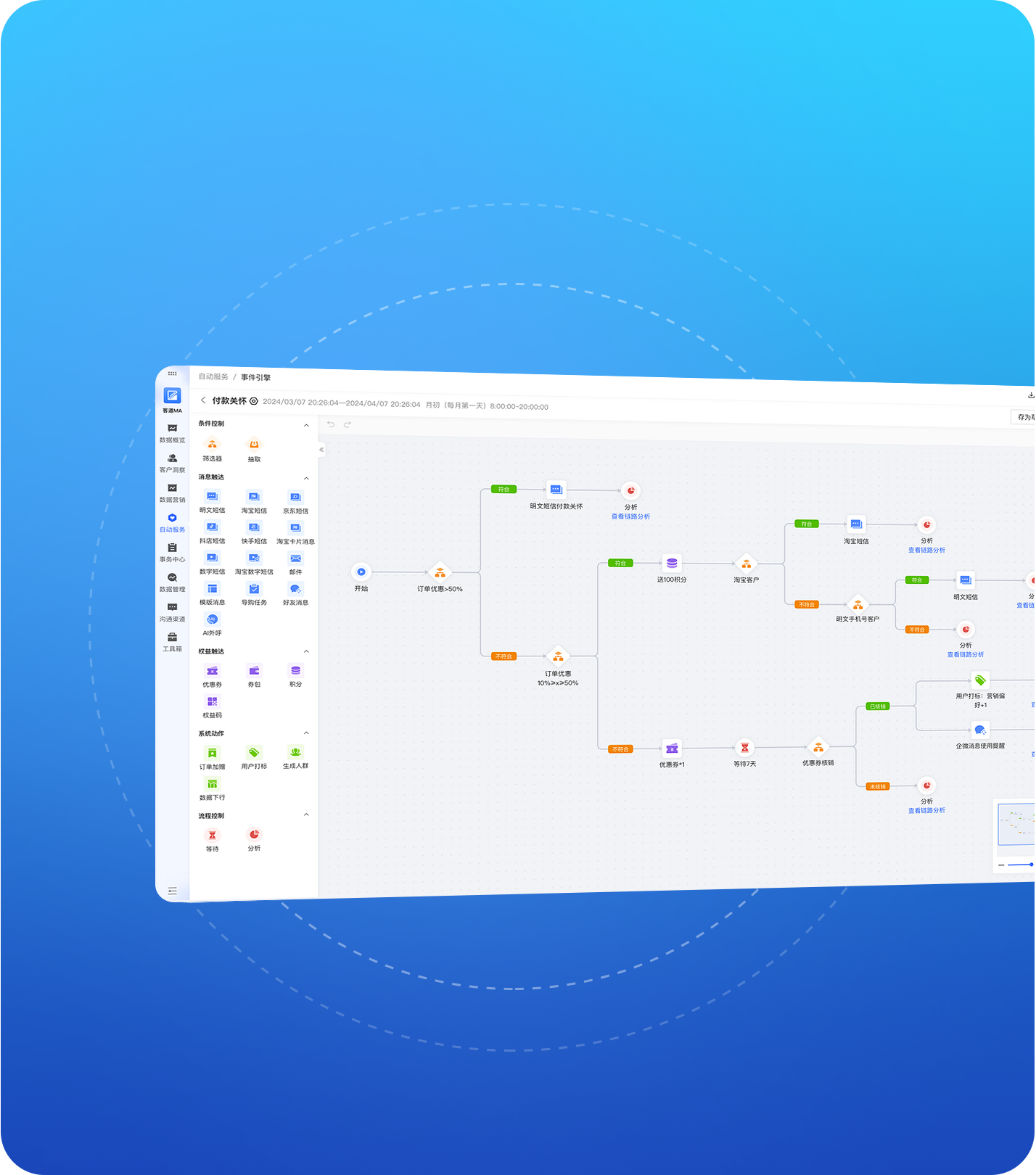This screenshot has width=1036, height=1175.
Task: Open 查看链路分析 after 淘宝短信 node
Action: tap(926, 550)
